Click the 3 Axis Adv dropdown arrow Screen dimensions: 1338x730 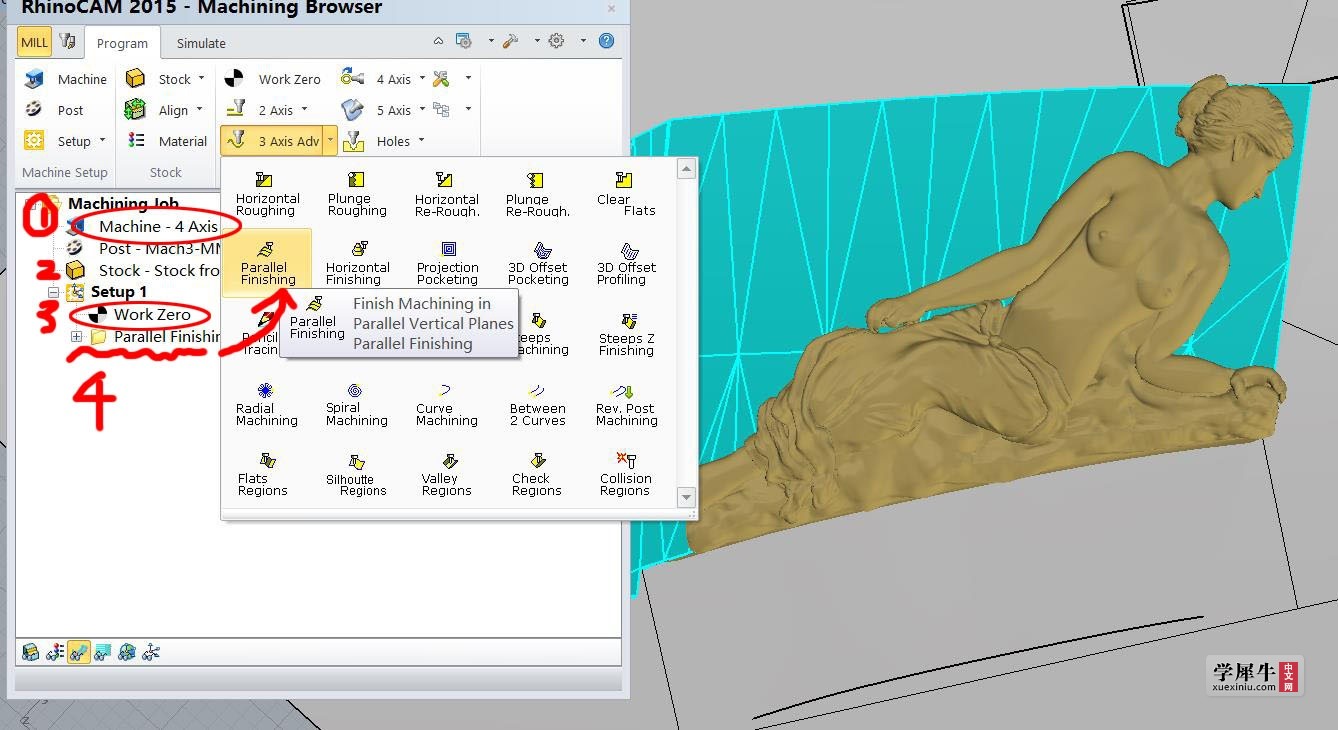(x=330, y=141)
